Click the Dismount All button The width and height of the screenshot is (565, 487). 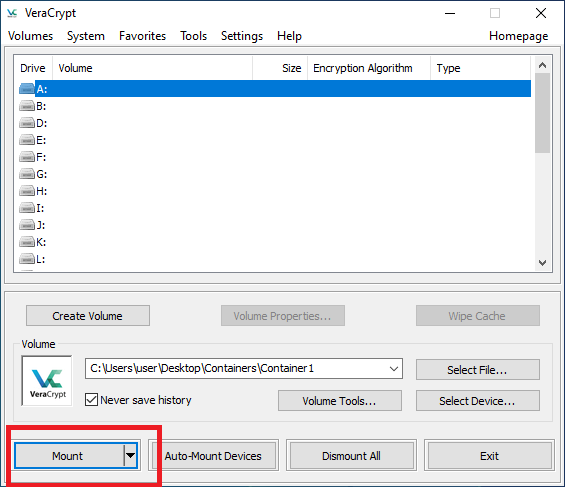pos(351,456)
